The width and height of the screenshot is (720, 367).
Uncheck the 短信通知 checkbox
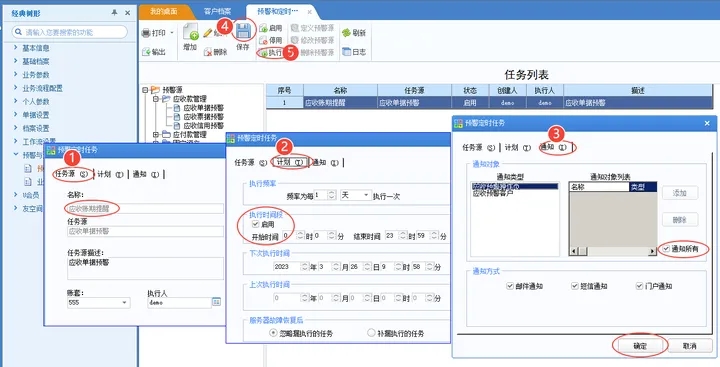pyautogui.click(x=574, y=286)
